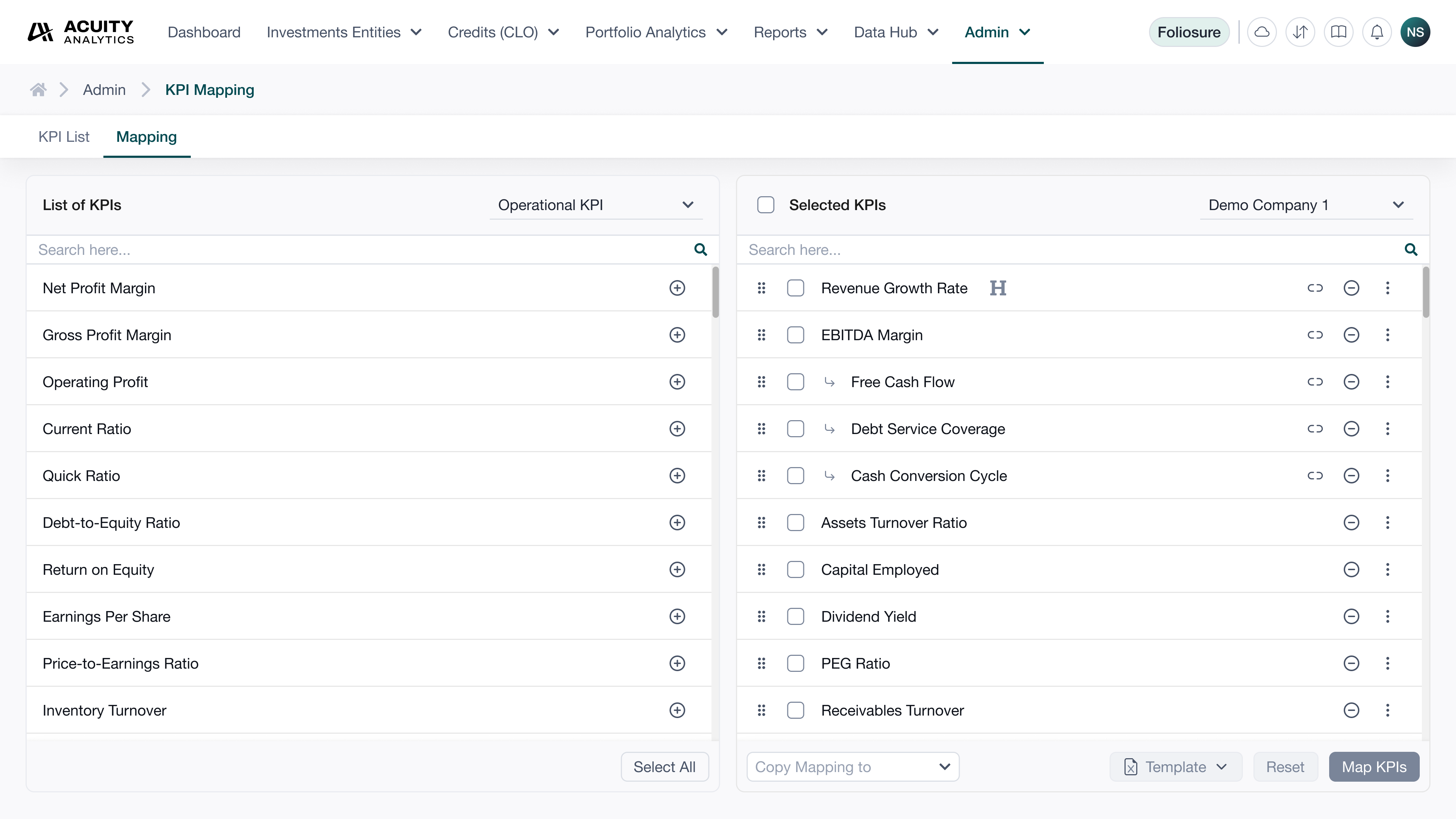Remove EBITDA Margin with minus icon
Viewport: 1456px width, 819px height.
tap(1351, 335)
